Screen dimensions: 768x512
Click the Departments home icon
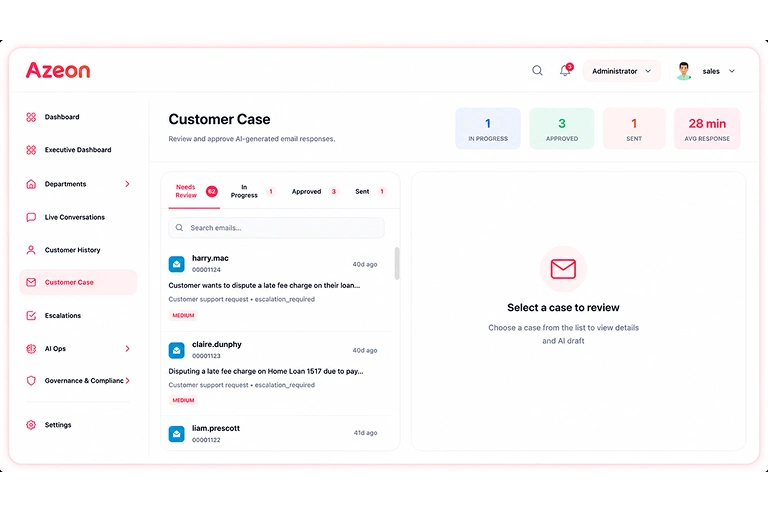(x=31, y=184)
